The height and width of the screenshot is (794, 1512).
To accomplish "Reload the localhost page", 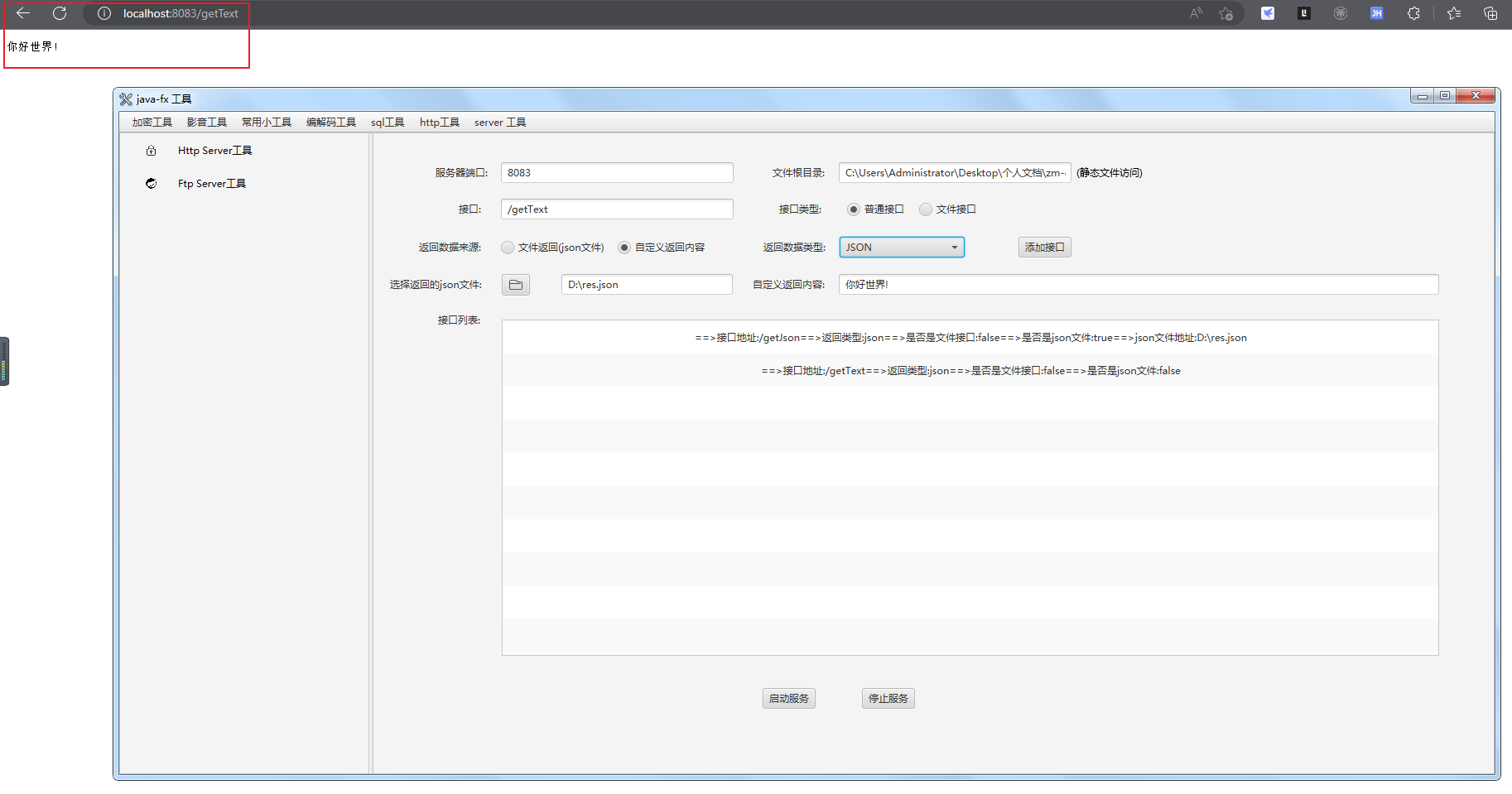I will click(60, 13).
